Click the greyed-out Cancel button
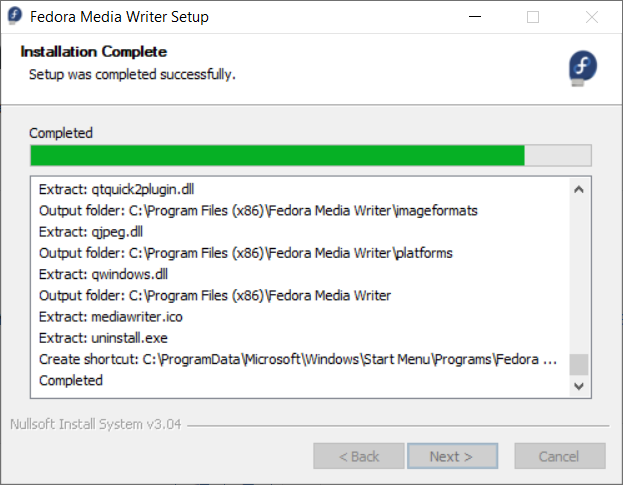The width and height of the screenshot is (623, 485). coord(560,456)
